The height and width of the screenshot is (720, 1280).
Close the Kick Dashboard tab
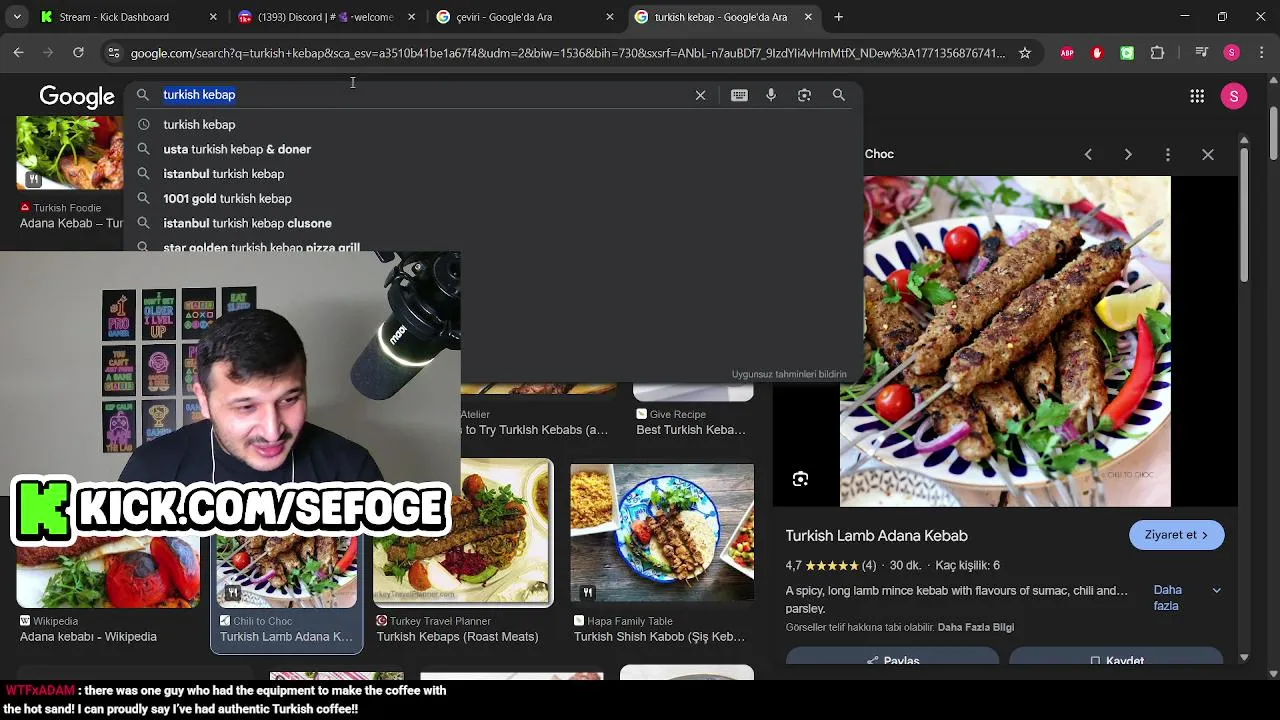tap(213, 17)
